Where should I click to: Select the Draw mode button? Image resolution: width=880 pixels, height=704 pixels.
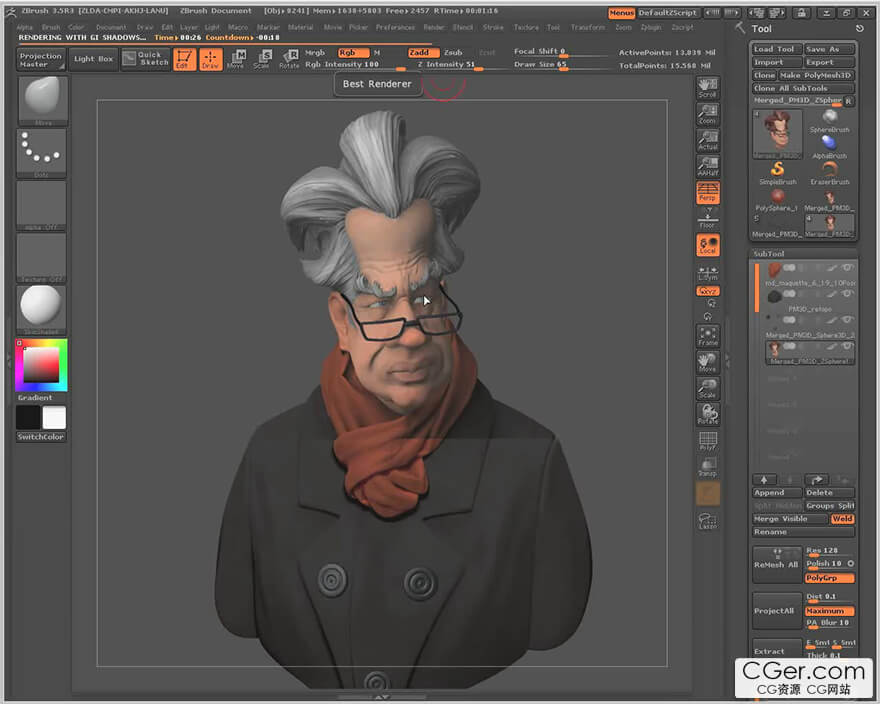pyautogui.click(x=210, y=59)
